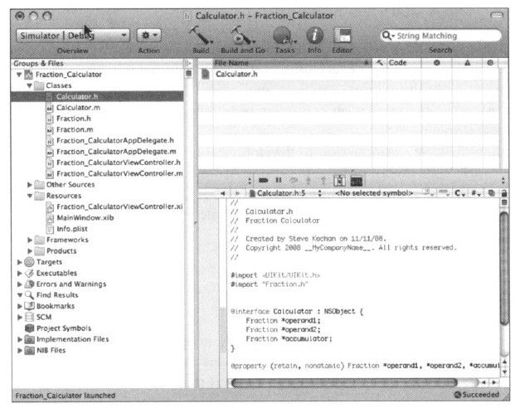Click the Build hammer icon
Viewport: 515px width, 408px height.
coord(200,35)
